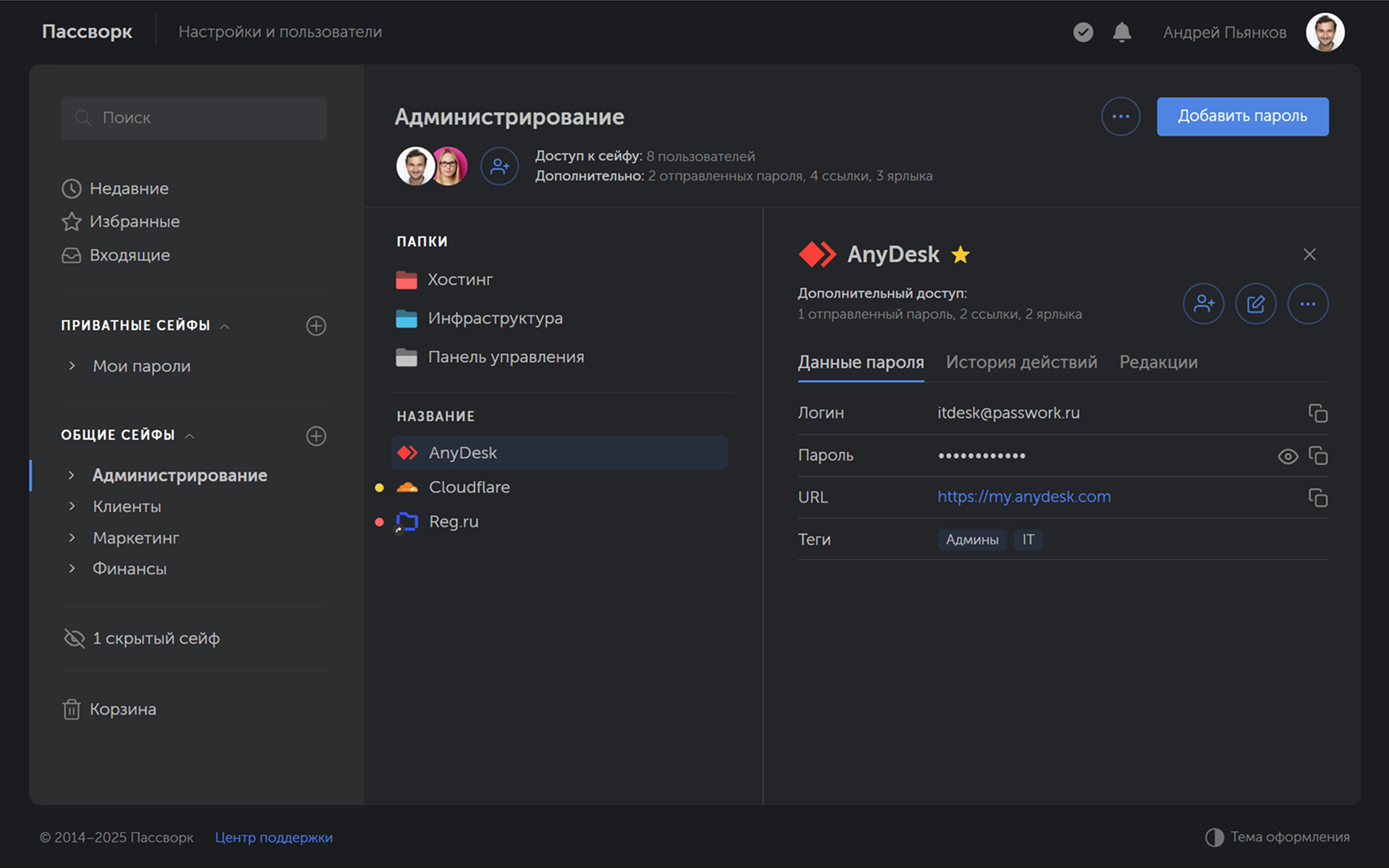Screen dimensions: 1389x868
Task: Copy the Логин value
Action: [x=1318, y=413]
